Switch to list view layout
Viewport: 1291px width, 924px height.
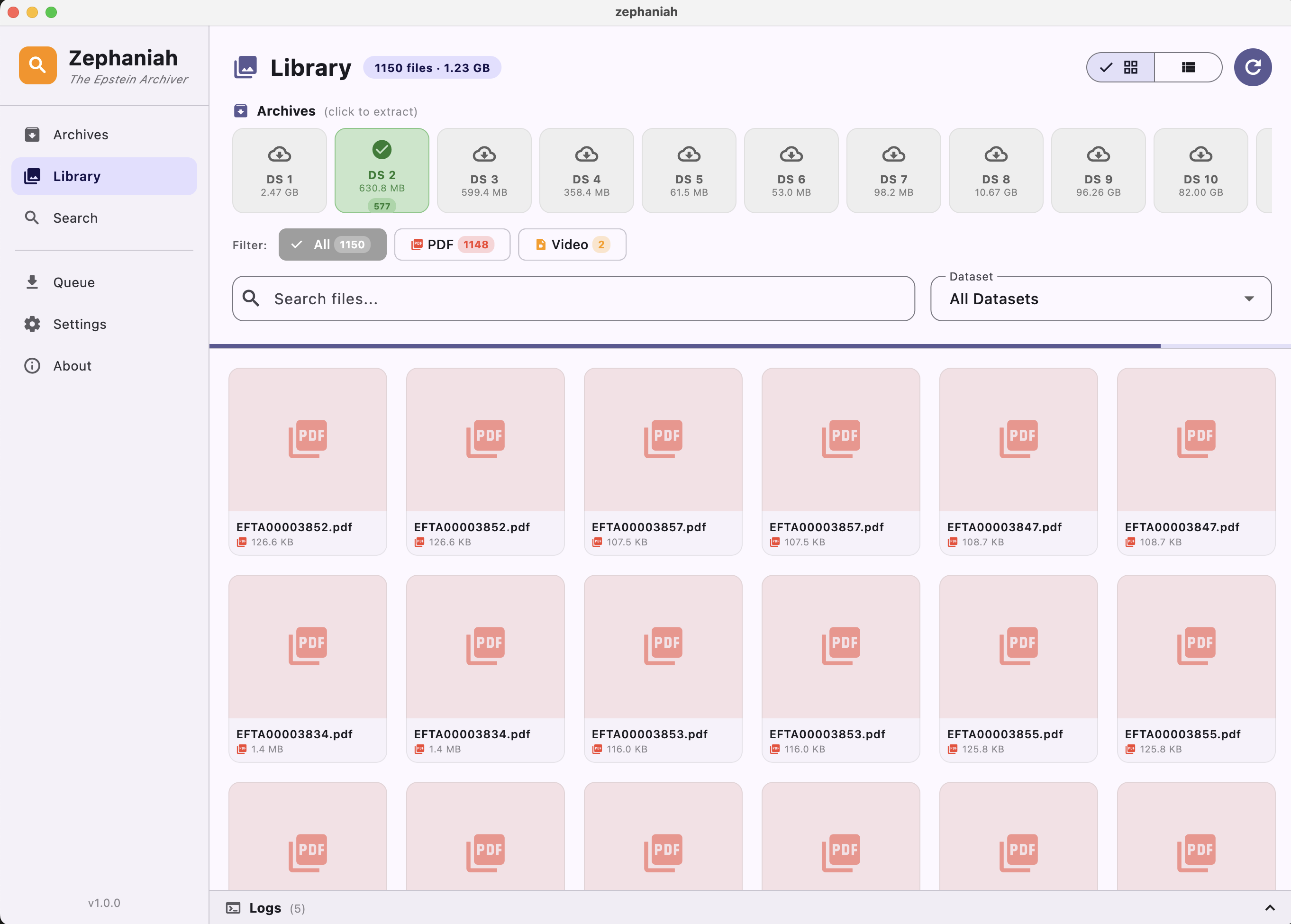1188,67
